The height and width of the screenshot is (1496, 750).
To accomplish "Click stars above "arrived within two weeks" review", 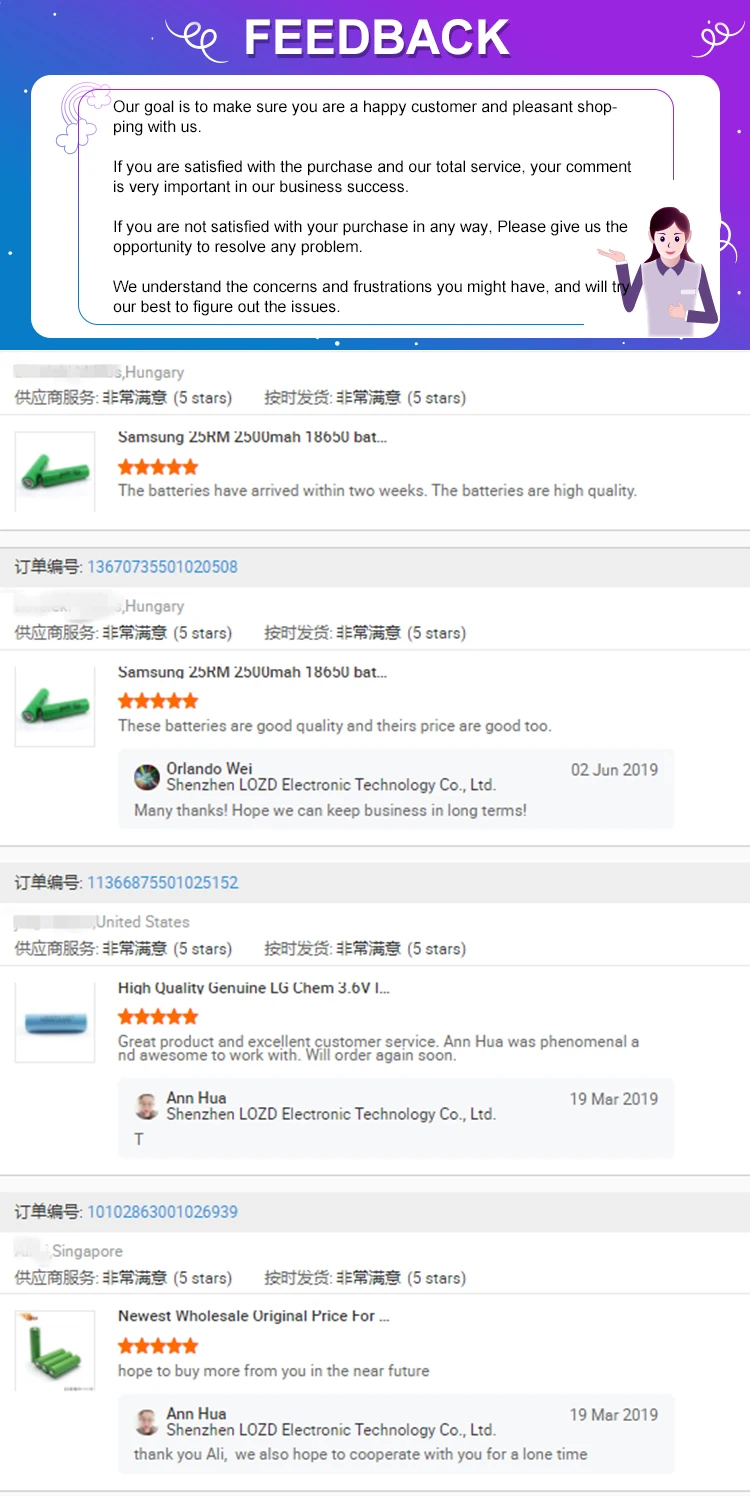I will pyautogui.click(x=158, y=467).
